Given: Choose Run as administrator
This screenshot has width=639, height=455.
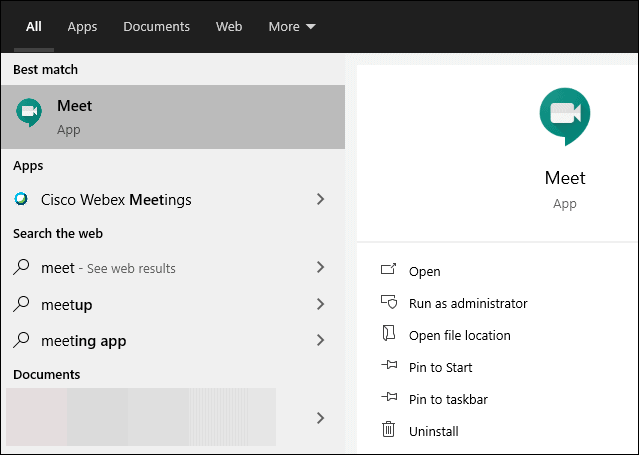Looking at the screenshot, I should (x=468, y=303).
